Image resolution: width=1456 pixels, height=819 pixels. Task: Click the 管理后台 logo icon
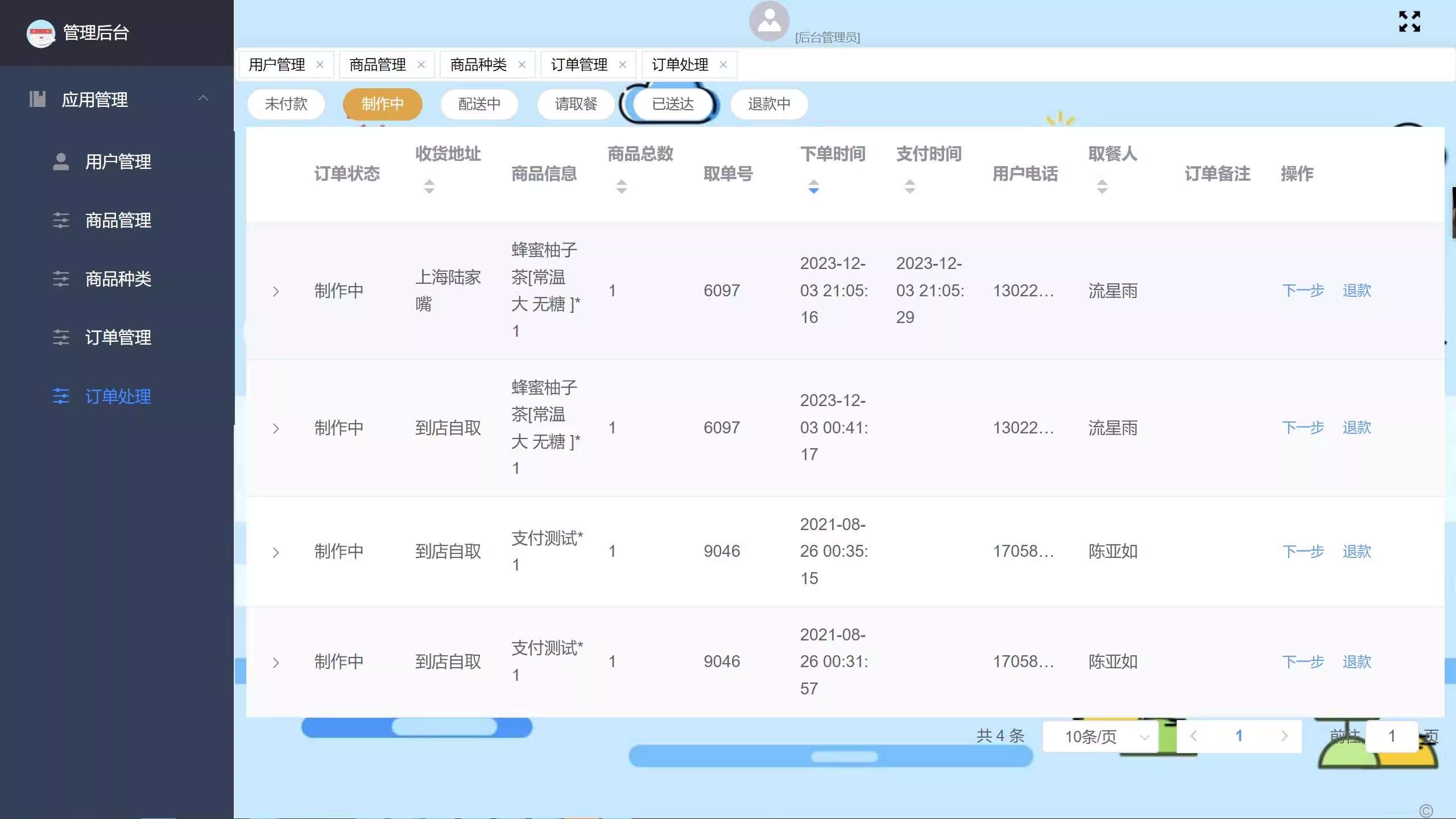pos(41,34)
